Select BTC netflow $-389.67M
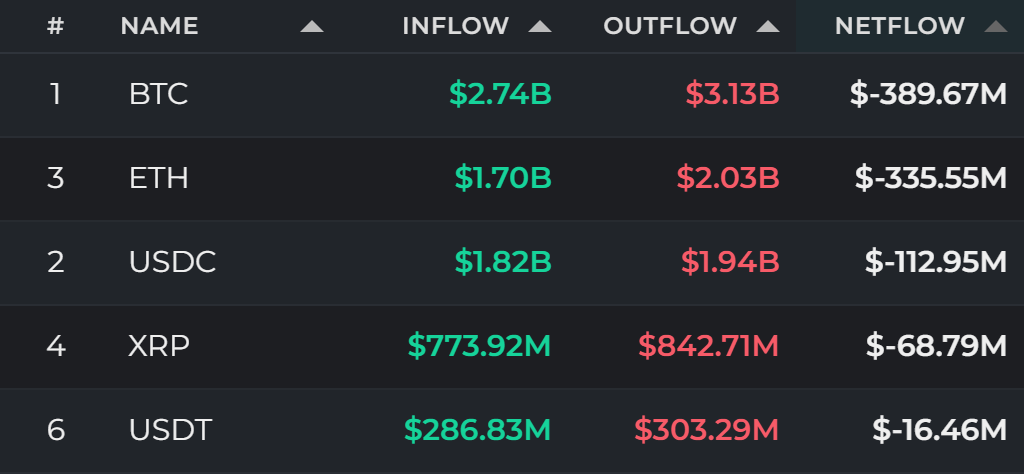The height and width of the screenshot is (474, 1024). [929, 95]
